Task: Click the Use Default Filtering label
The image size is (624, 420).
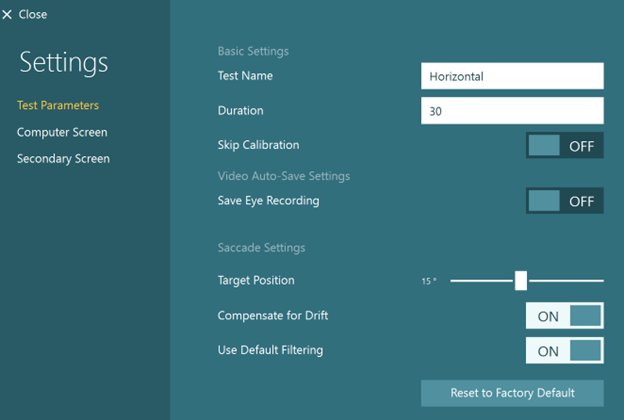Action: [270, 350]
